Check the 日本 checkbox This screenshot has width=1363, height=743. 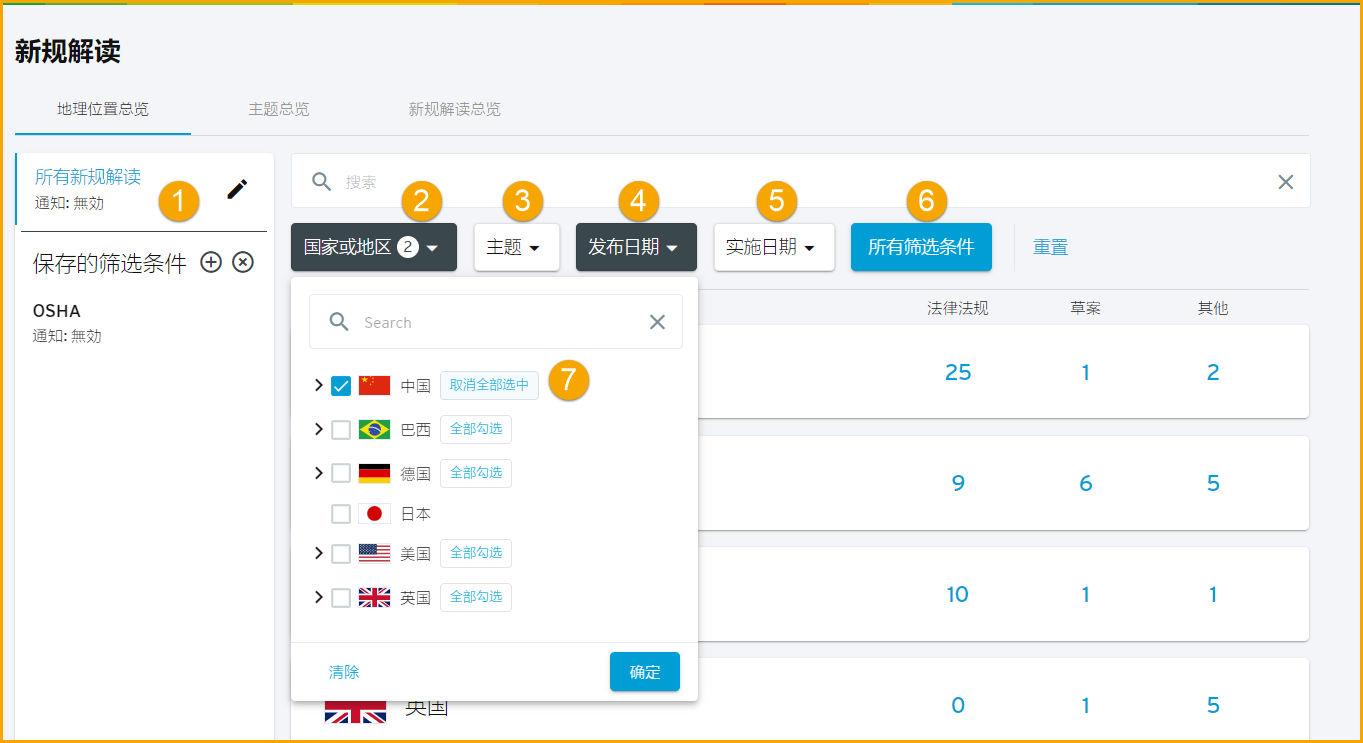click(341, 514)
